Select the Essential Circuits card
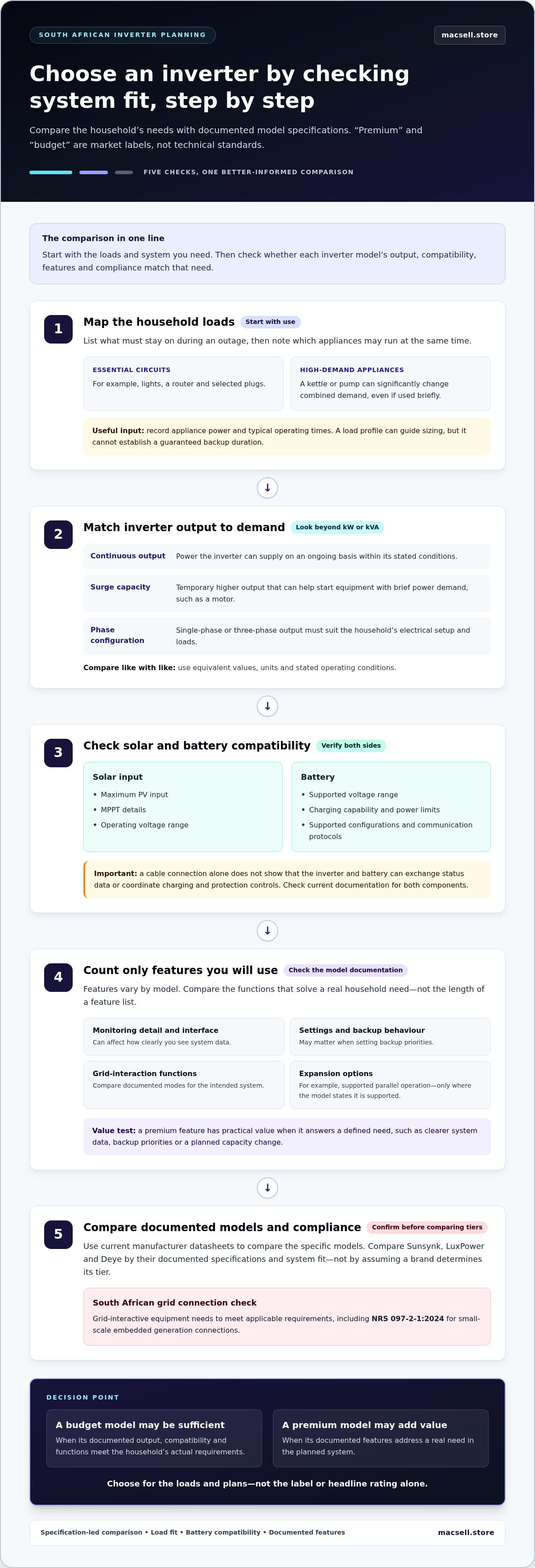 [183, 384]
